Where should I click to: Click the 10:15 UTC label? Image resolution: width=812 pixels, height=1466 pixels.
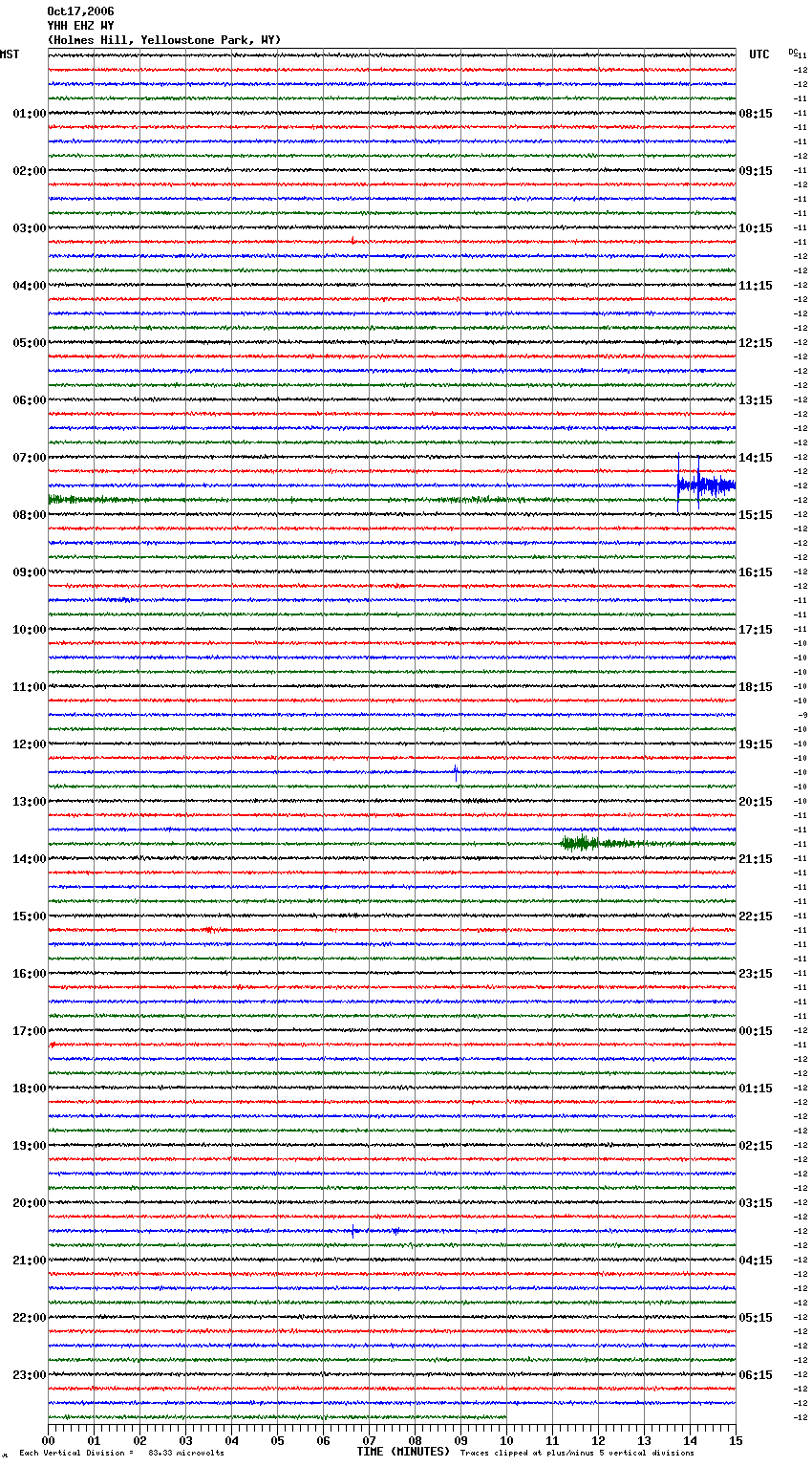pos(756,228)
